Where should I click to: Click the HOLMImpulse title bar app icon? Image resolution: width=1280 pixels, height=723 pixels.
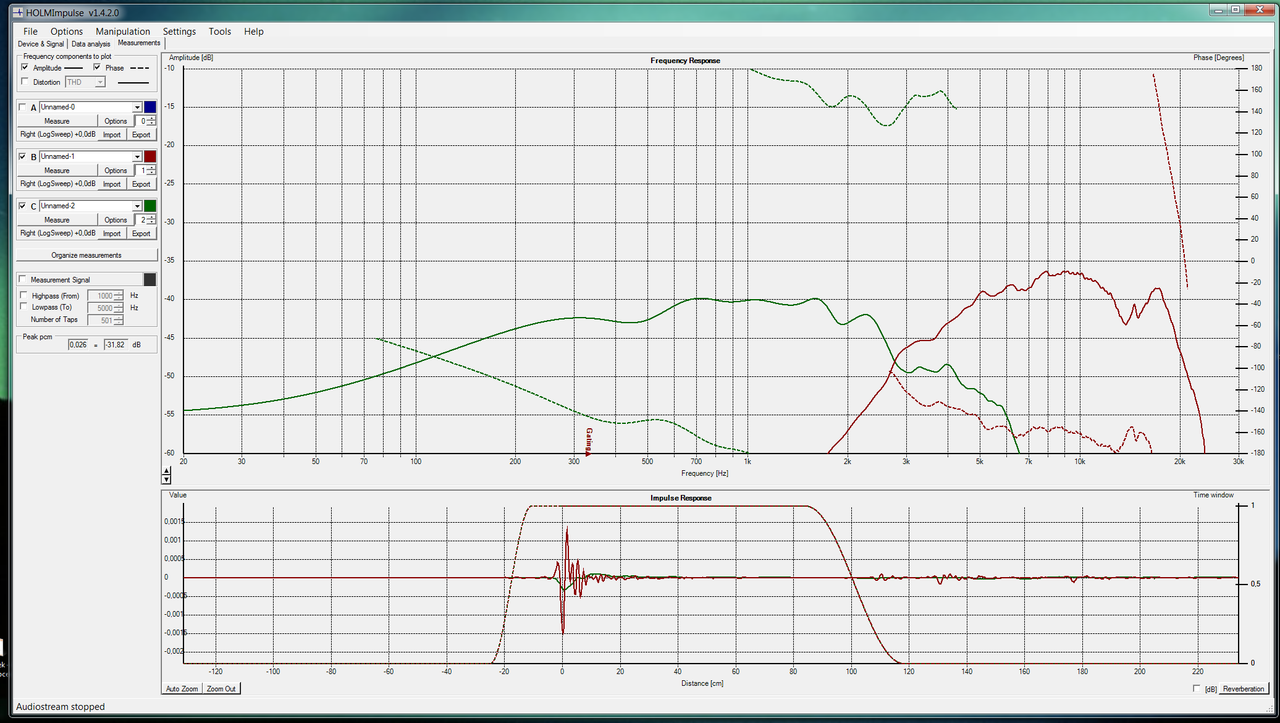(x=16, y=11)
